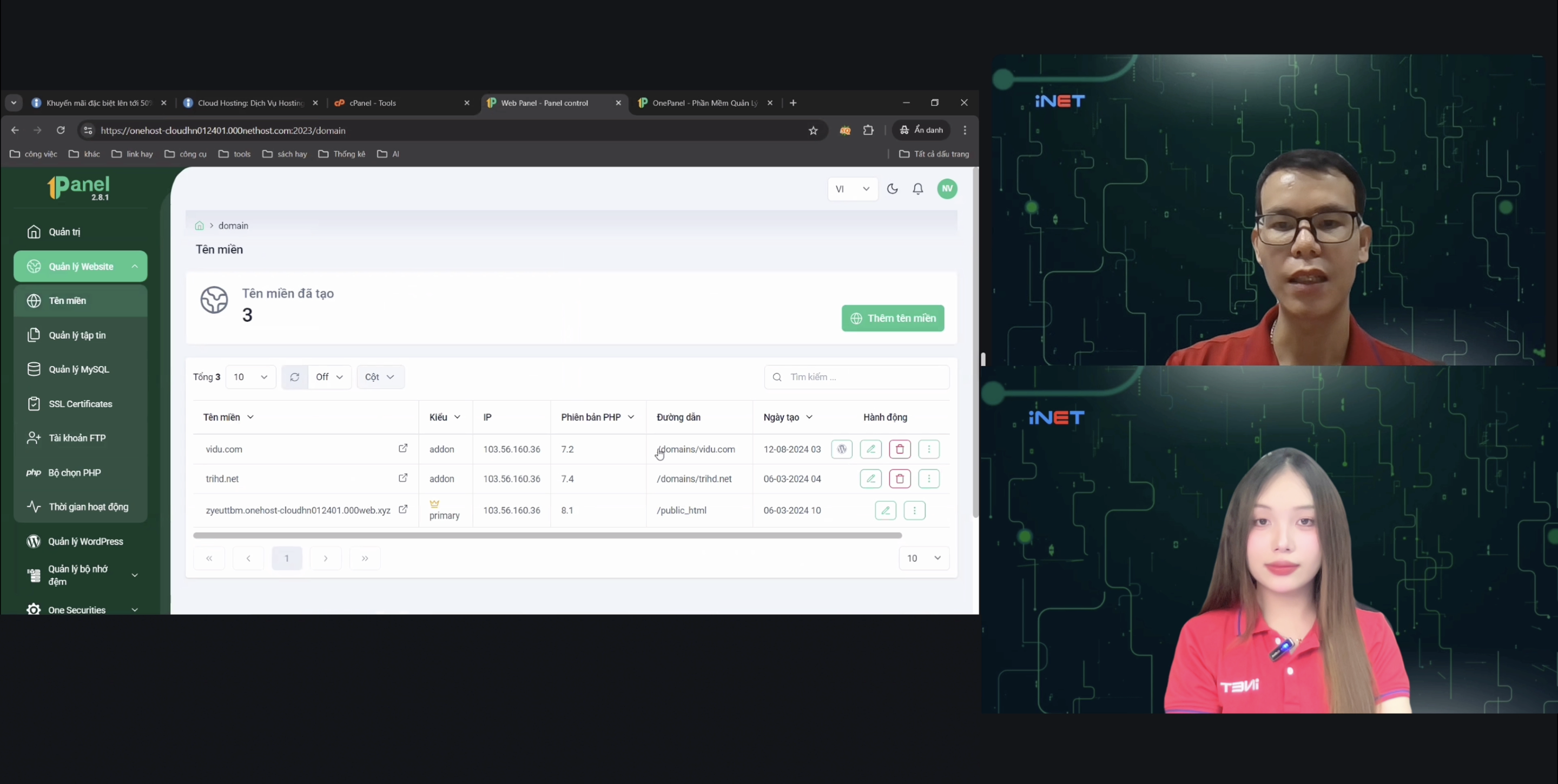Sort by Tên miền column
The image size is (1558, 784).
point(229,417)
